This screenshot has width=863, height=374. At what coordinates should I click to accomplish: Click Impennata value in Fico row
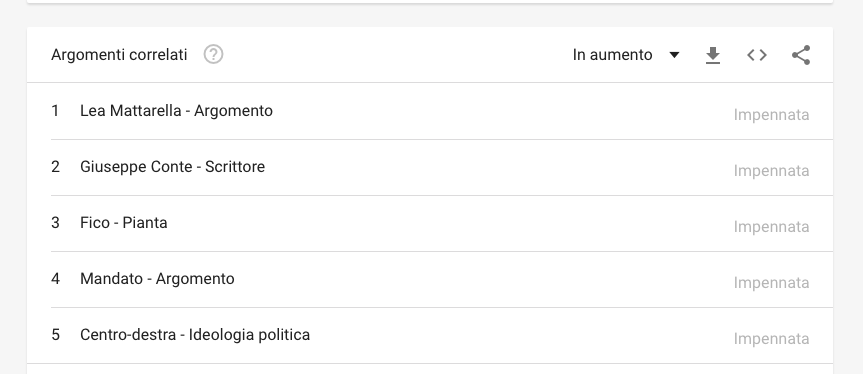tap(771, 227)
